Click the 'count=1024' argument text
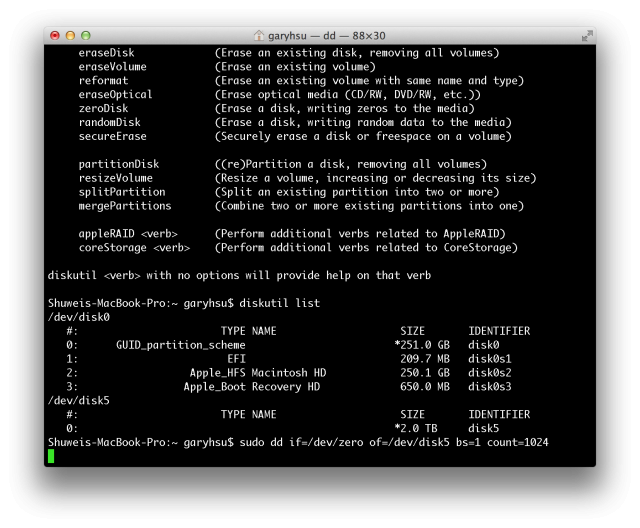 click(518, 442)
